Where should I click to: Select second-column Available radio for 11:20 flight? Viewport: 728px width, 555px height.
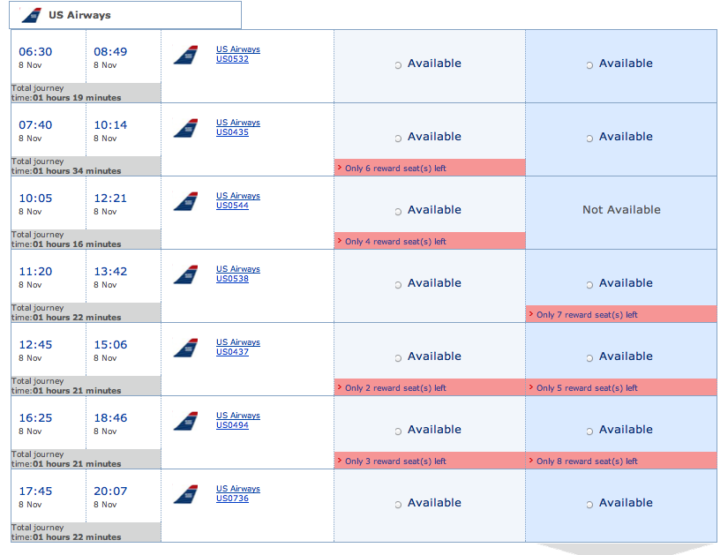point(589,285)
